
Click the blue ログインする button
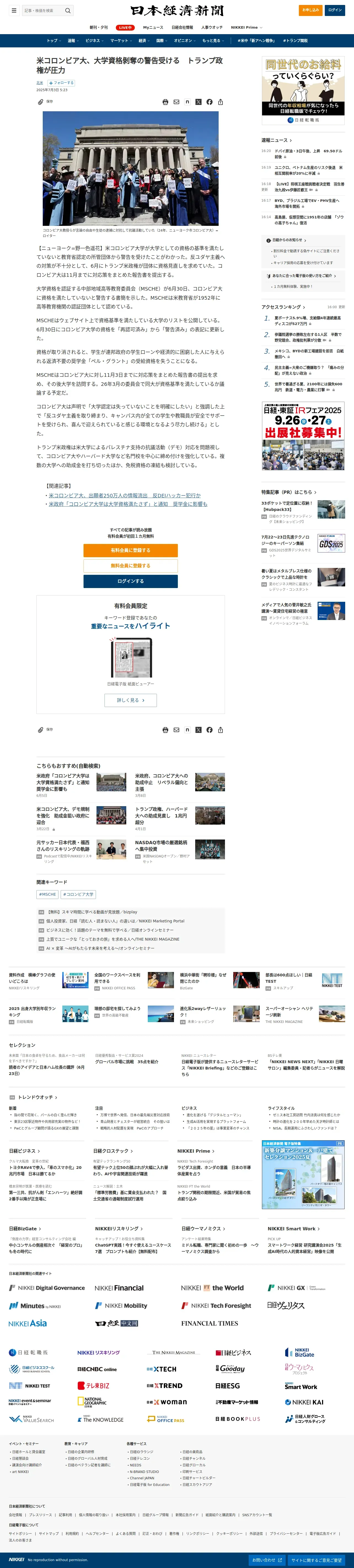coord(130,581)
